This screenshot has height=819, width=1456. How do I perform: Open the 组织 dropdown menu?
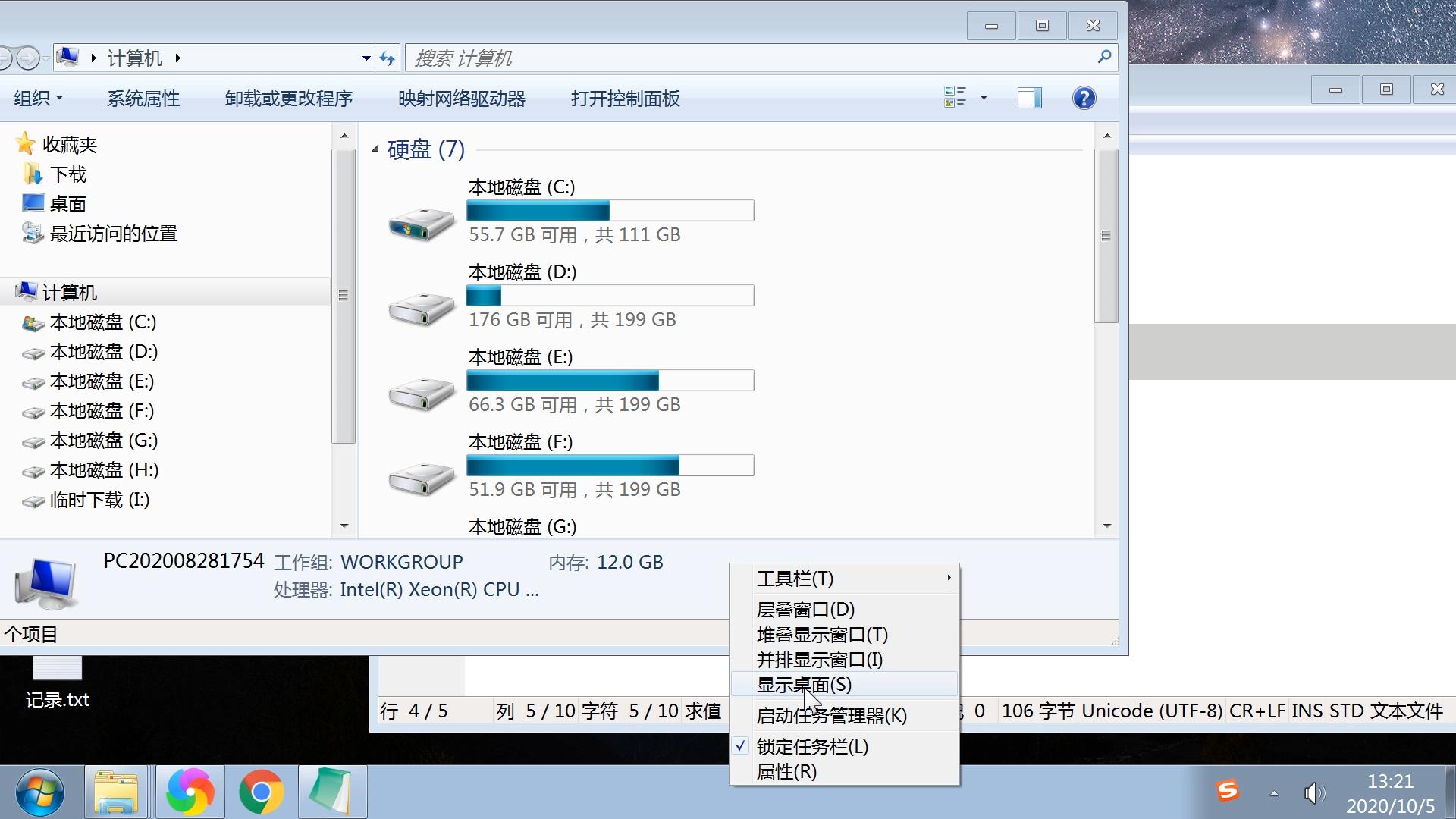[38, 98]
